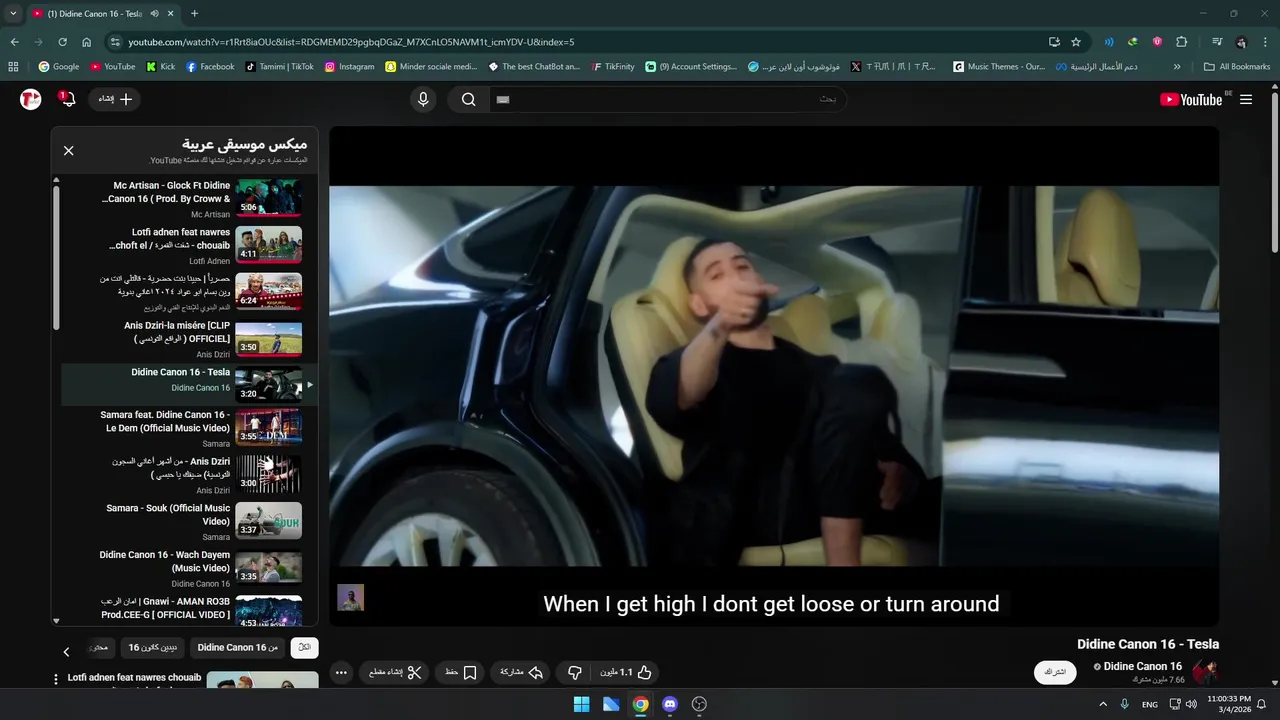The image size is (1280, 720).
Task: Open taskbar volume control
Action: tap(1191, 704)
